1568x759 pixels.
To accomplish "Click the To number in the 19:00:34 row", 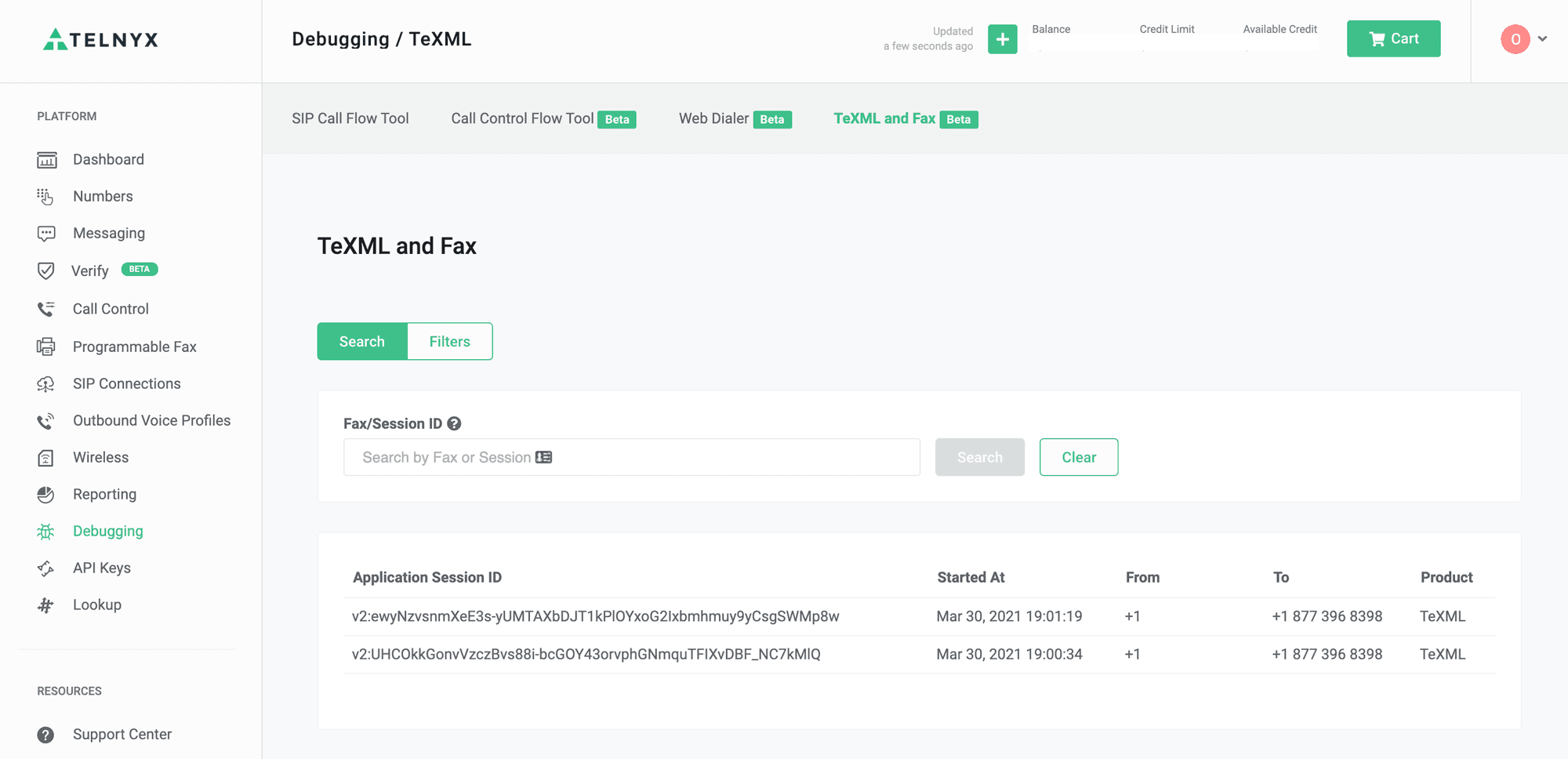I will [1327, 655].
